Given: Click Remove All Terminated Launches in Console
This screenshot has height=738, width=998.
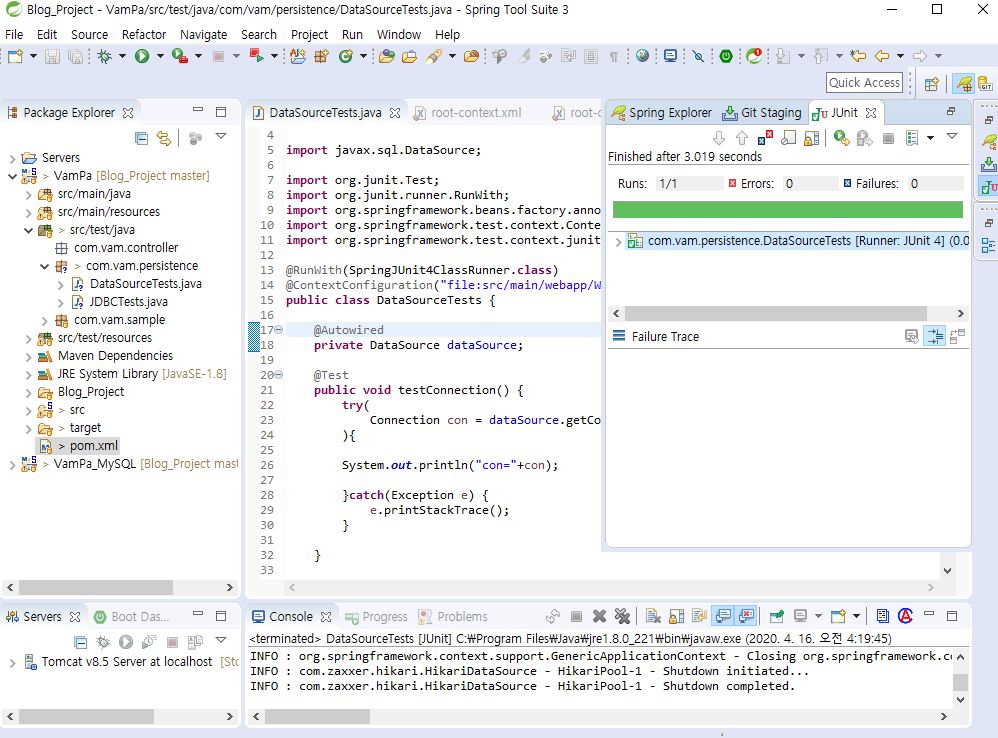Looking at the screenshot, I should [x=622, y=616].
